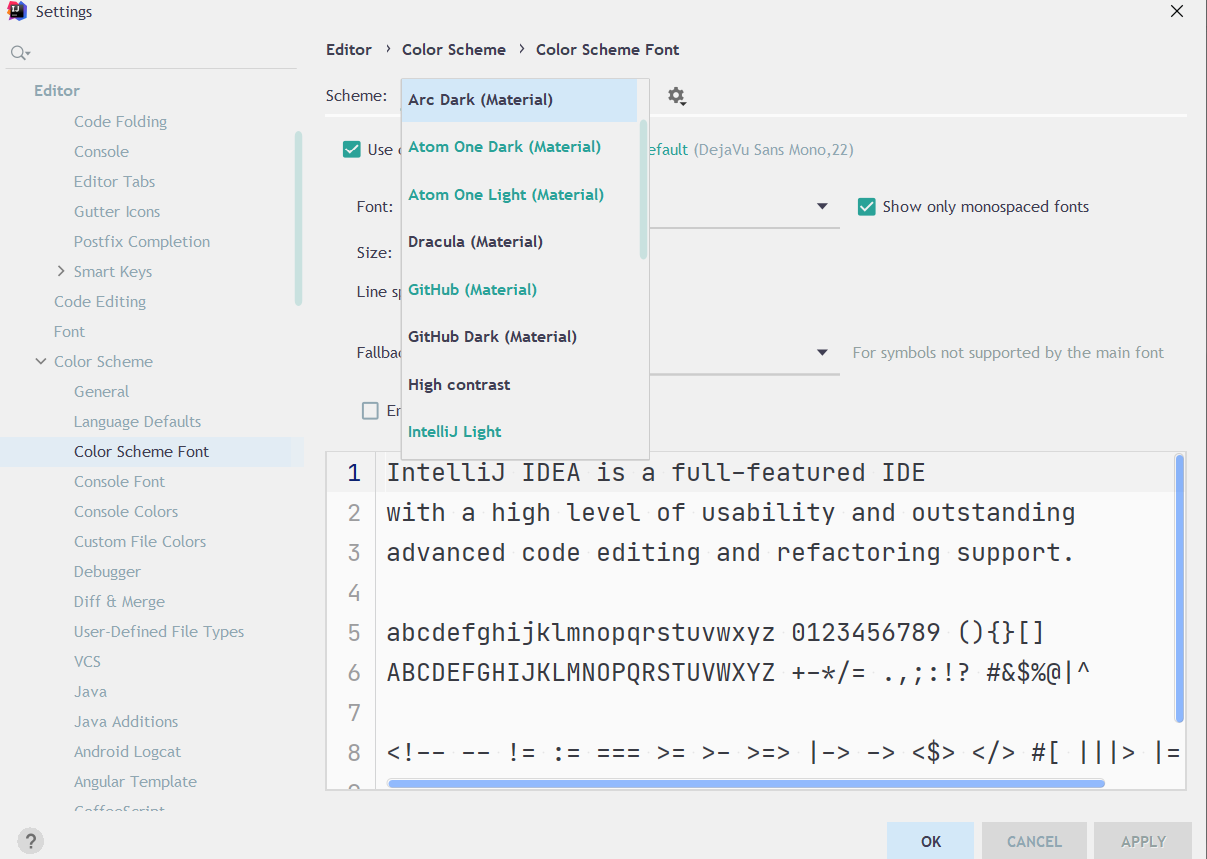This screenshot has height=859, width=1207.
Task: Open Gutter Icons settings
Action: point(117,212)
